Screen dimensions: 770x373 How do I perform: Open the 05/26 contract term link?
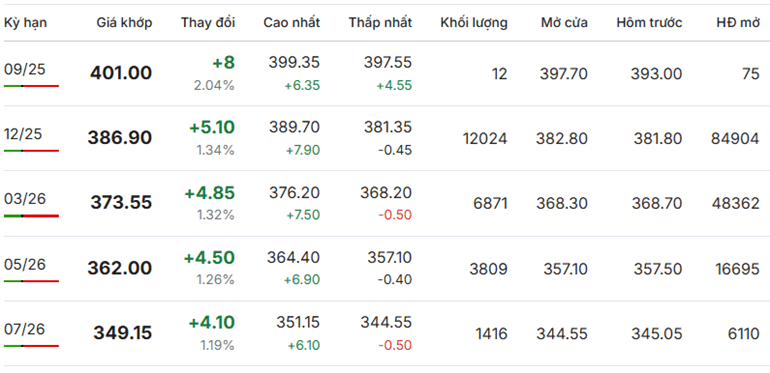(x=25, y=265)
